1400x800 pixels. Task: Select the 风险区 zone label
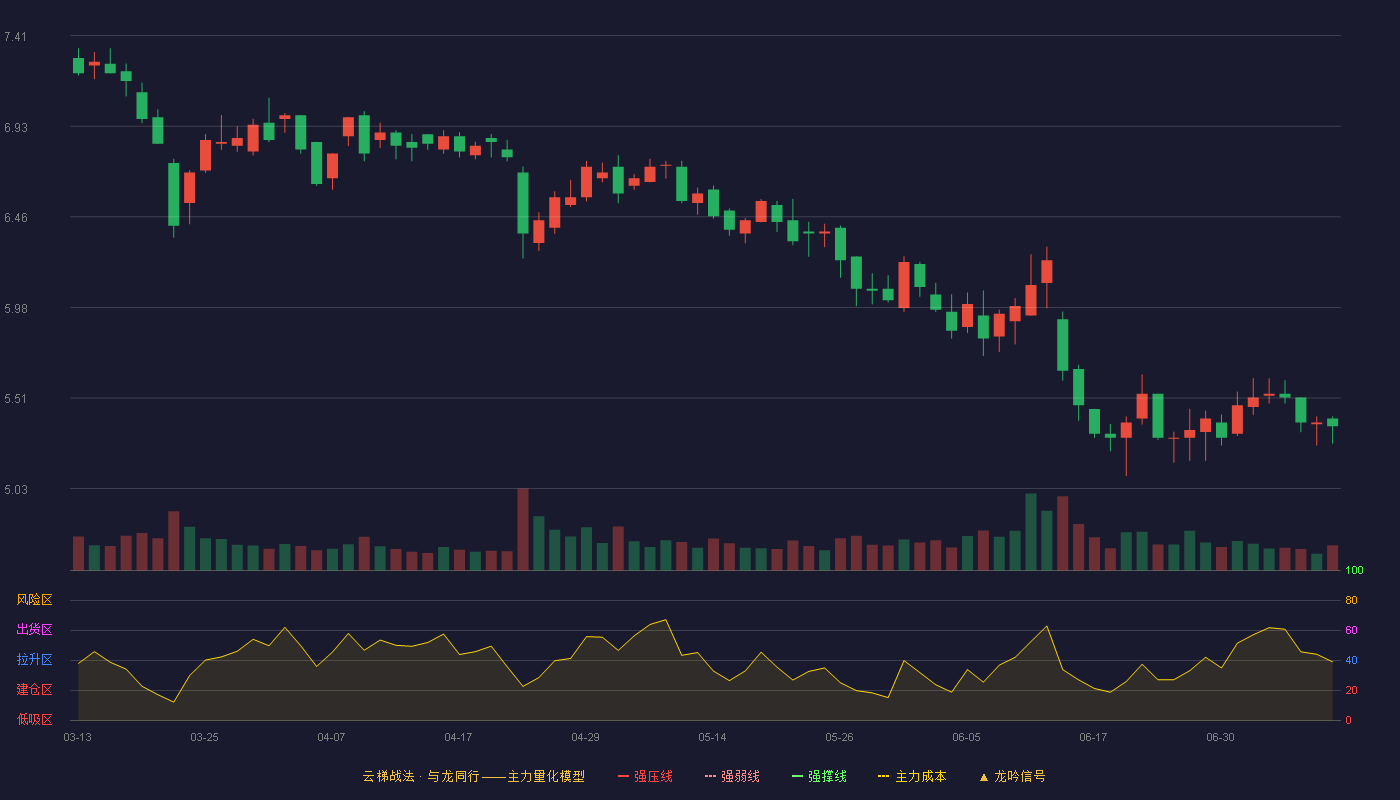pyautogui.click(x=34, y=600)
